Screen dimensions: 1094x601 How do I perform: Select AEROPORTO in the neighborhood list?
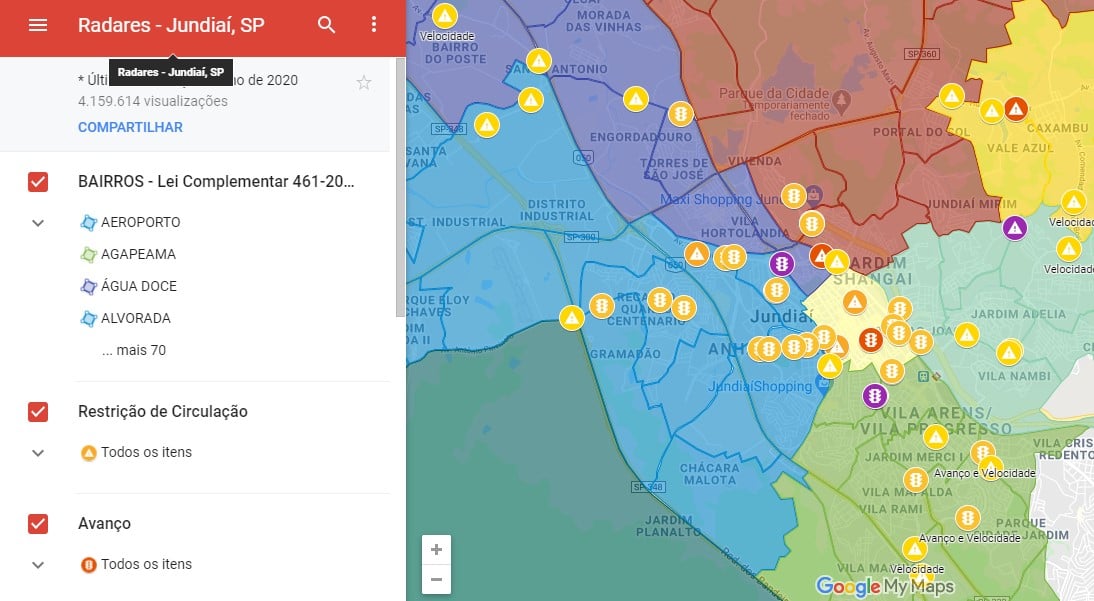[140, 222]
